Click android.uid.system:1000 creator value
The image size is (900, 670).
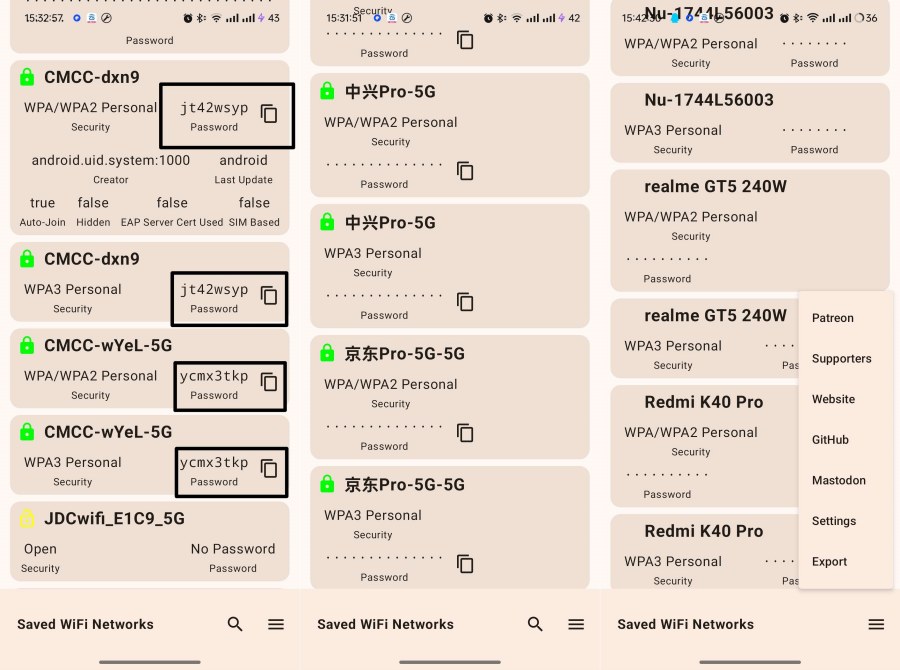point(111,160)
